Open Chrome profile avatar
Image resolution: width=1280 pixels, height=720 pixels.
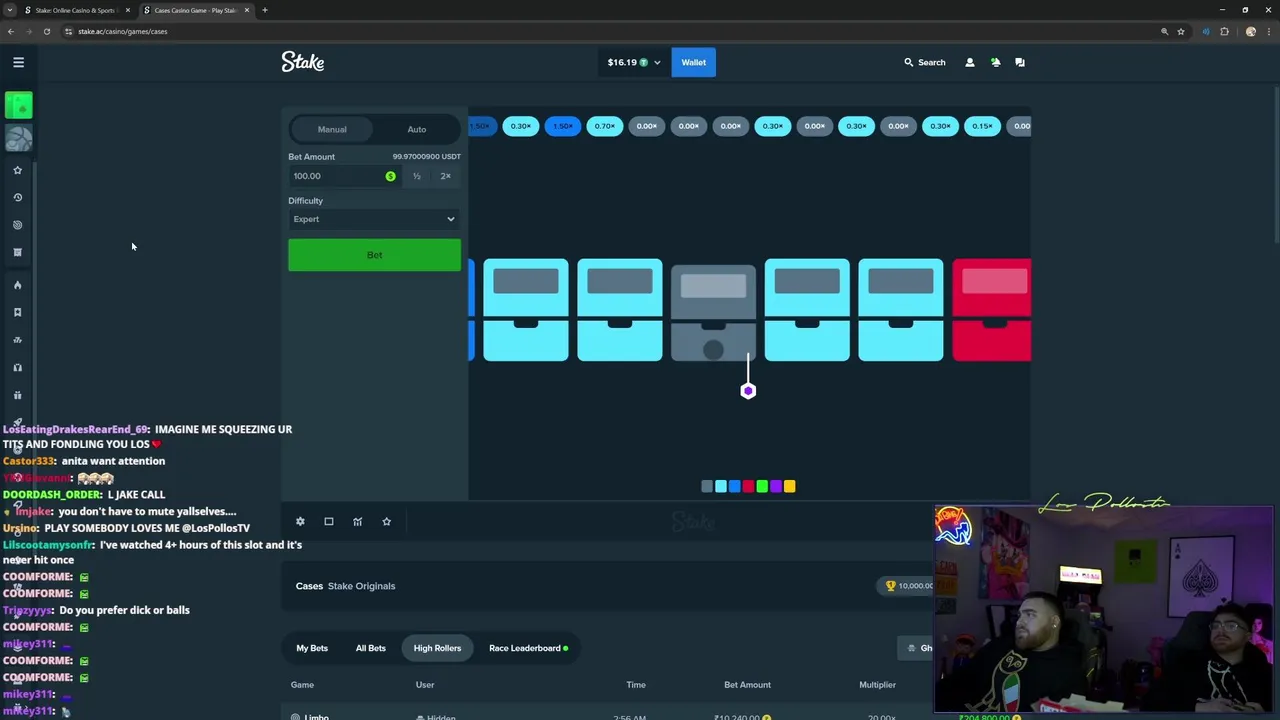pyautogui.click(x=1250, y=31)
